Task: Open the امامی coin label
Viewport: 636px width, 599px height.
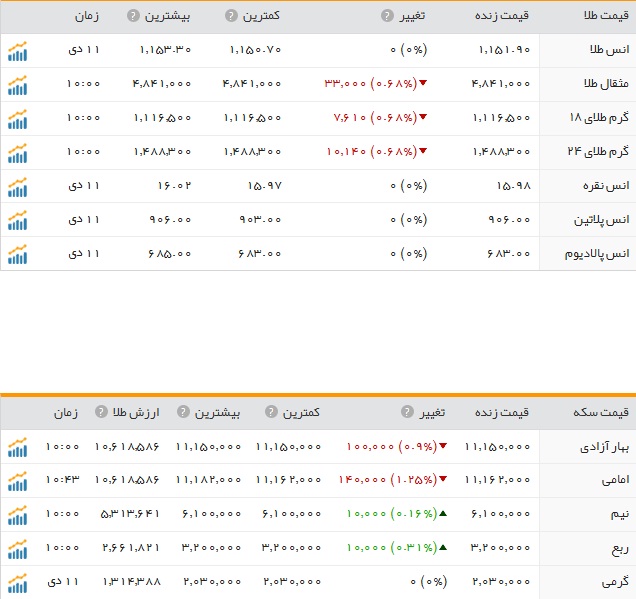Action: [615, 481]
